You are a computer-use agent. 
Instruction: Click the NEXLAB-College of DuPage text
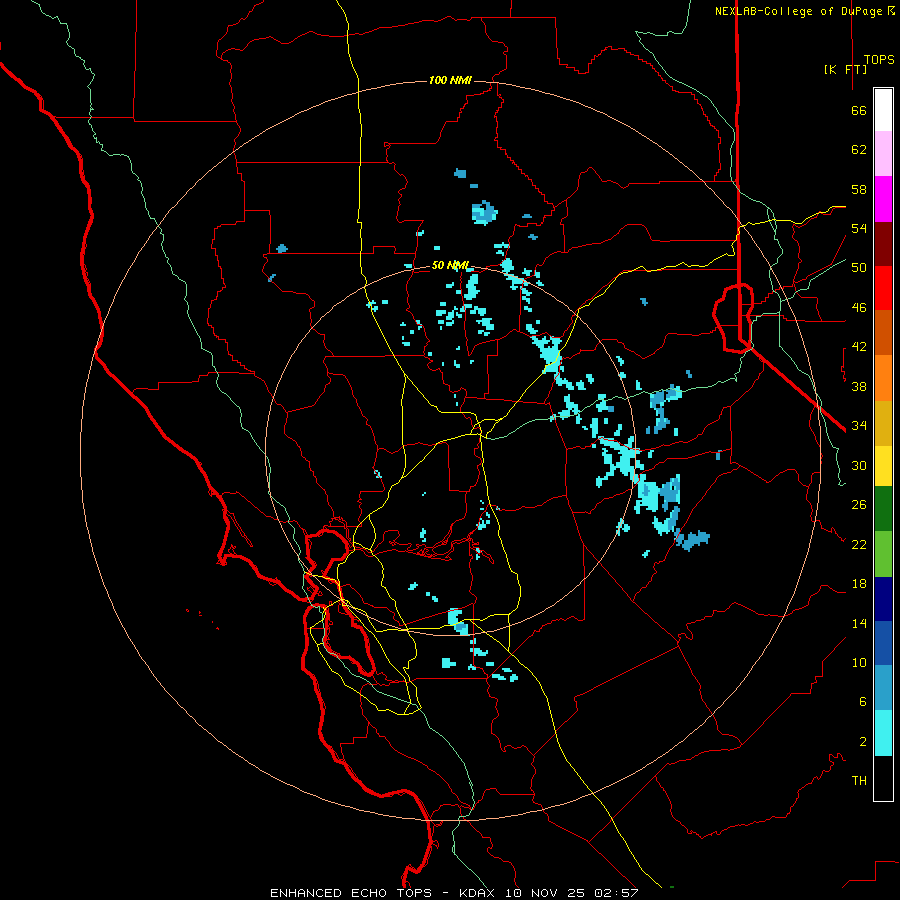pyautogui.click(x=798, y=11)
